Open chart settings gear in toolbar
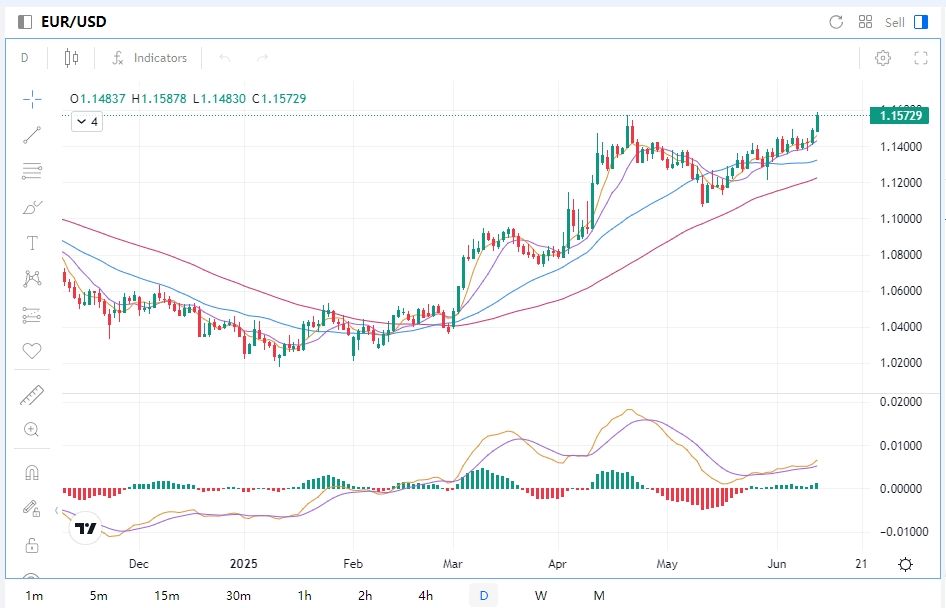 (x=883, y=58)
